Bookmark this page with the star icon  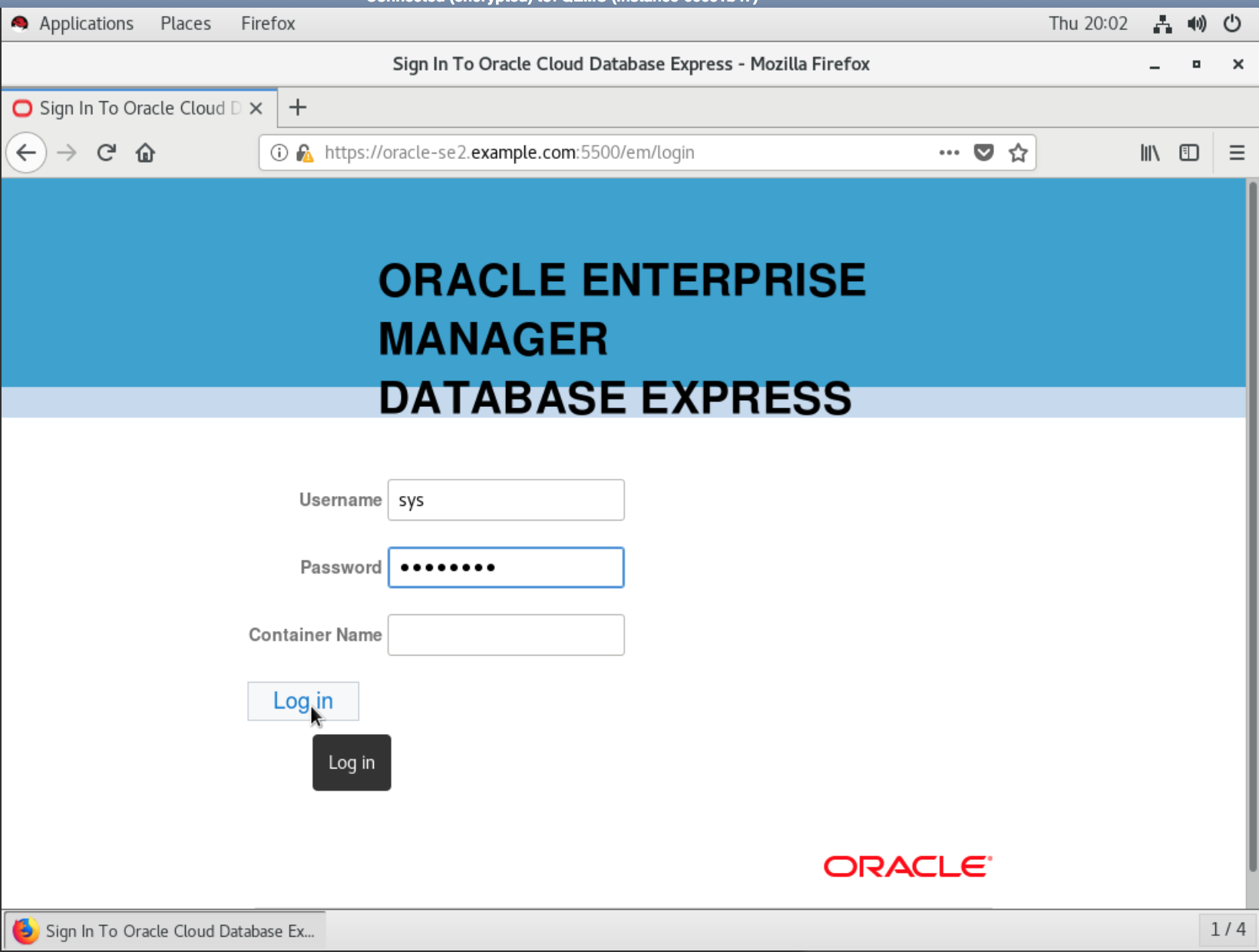click(x=1018, y=153)
